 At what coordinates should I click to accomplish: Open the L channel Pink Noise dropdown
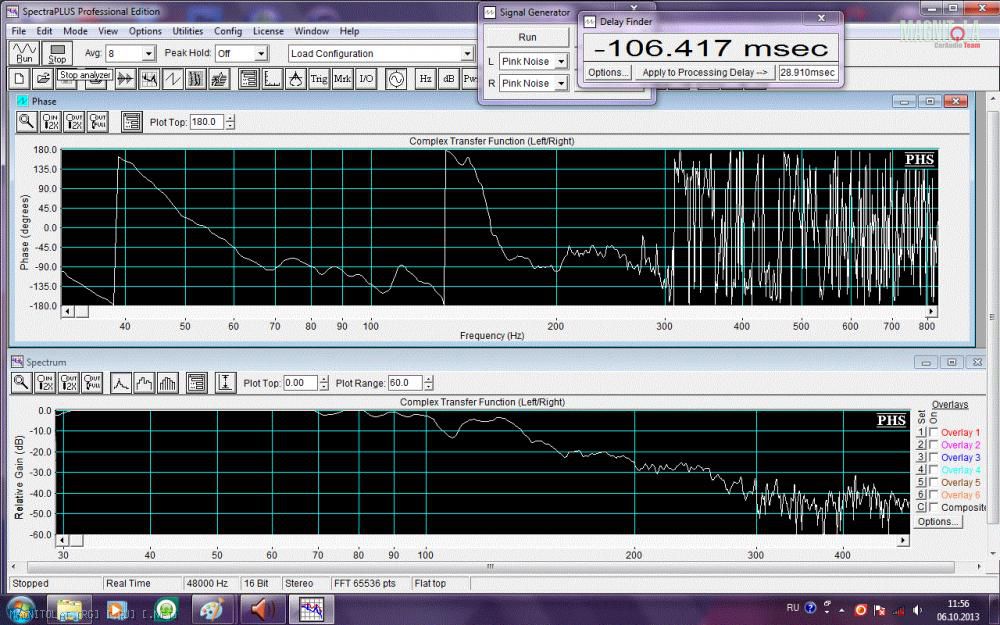pyautogui.click(x=560, y=62)
